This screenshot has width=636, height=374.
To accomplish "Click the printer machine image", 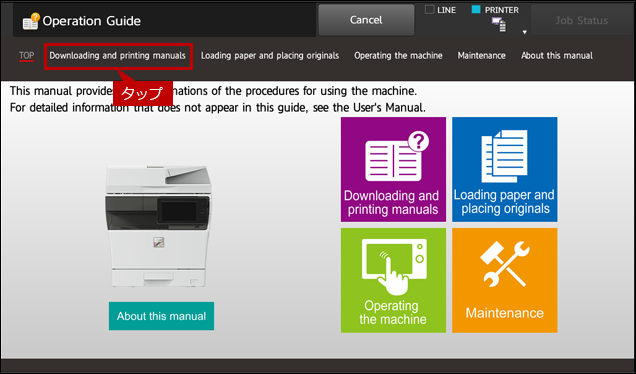I will point(158,226).
